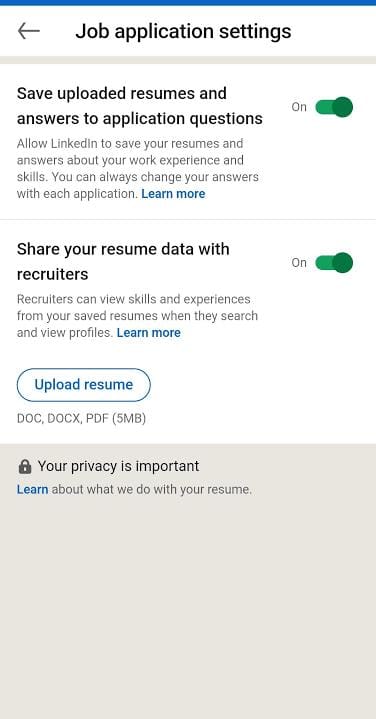Click the 'Recruiters can view skills' description text
This screenshot has height=719, width=376.
pos(137,315)
